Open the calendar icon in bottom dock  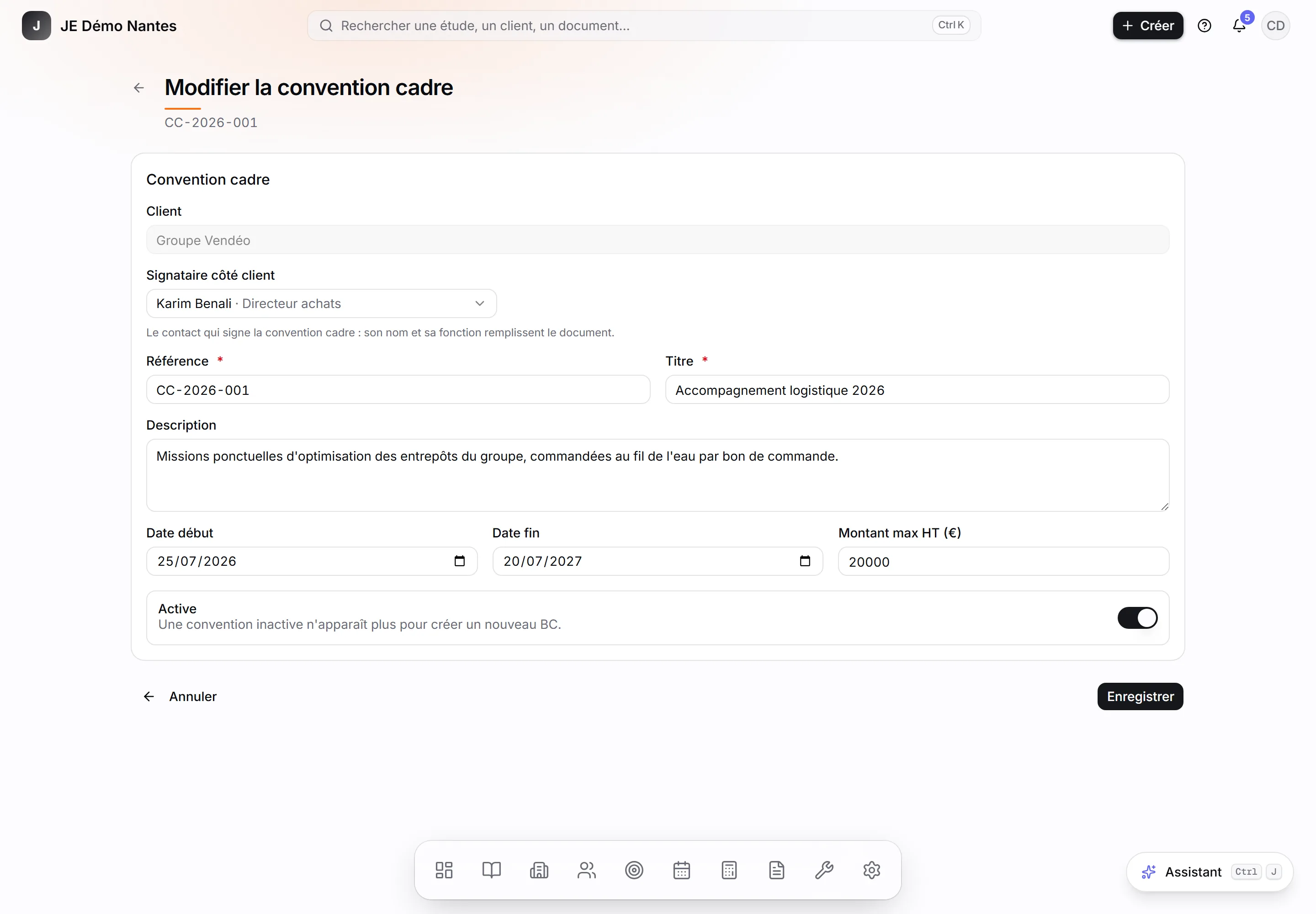pyautogui.click(x=681, y=870)
